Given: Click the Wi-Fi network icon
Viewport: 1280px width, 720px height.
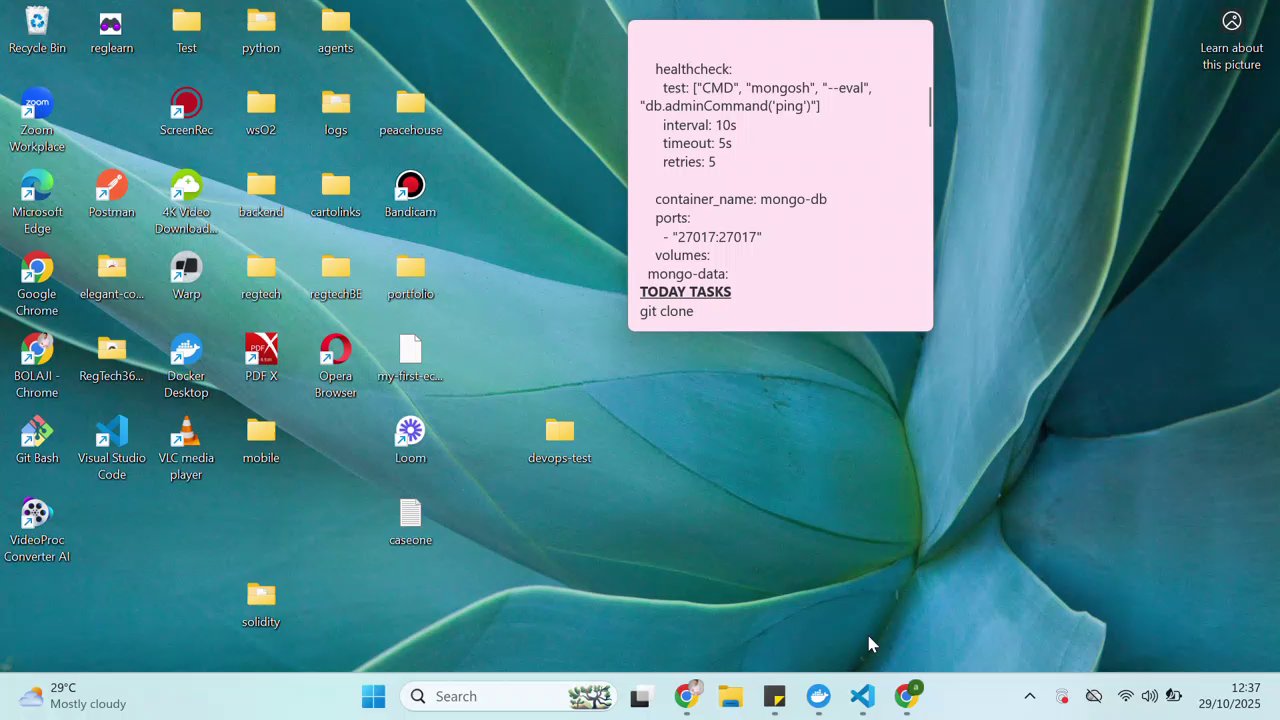Looking at the screenshot, I should (1126, 697).
